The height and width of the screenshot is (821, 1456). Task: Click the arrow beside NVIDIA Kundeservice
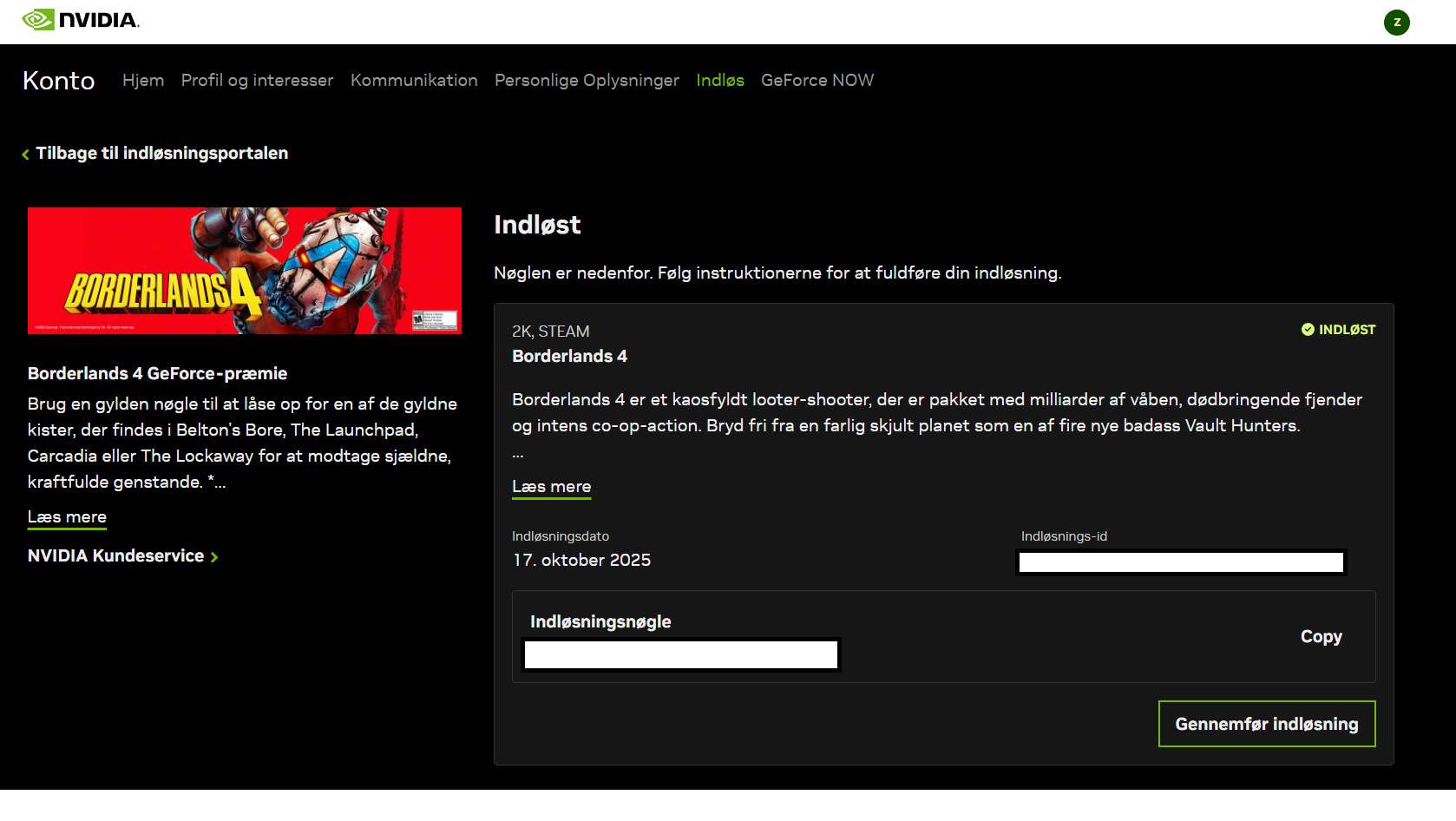214,557
